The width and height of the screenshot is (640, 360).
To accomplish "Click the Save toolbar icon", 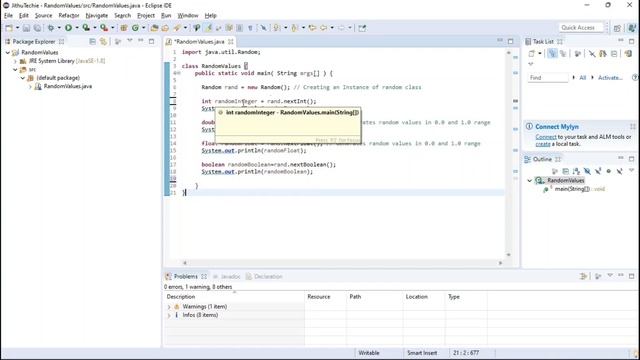I will coord(26,28).
